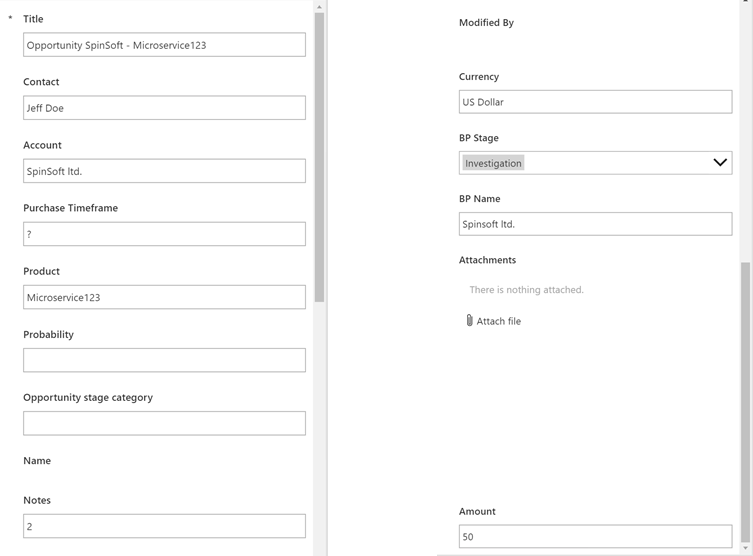
Task: Click the empty Probability field
Action: click(x=164, y=360)
